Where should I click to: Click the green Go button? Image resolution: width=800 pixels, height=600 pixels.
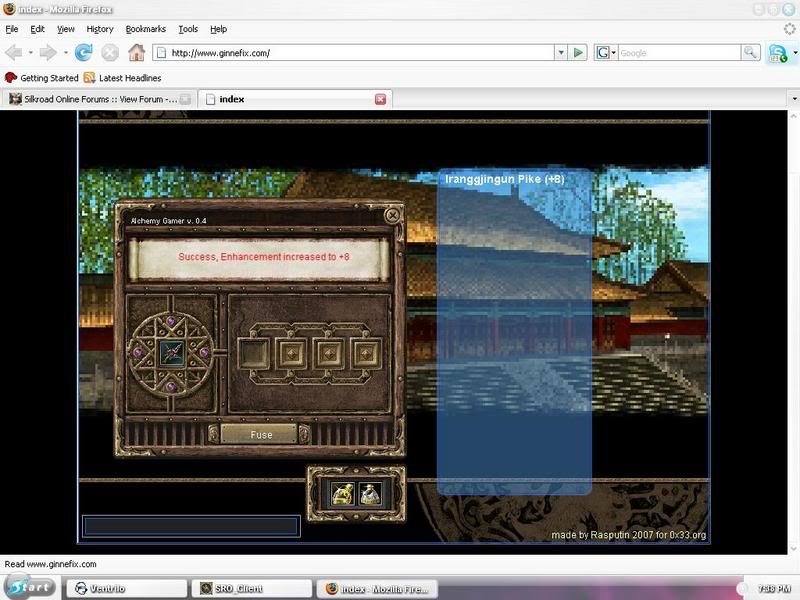pos(578,53)
